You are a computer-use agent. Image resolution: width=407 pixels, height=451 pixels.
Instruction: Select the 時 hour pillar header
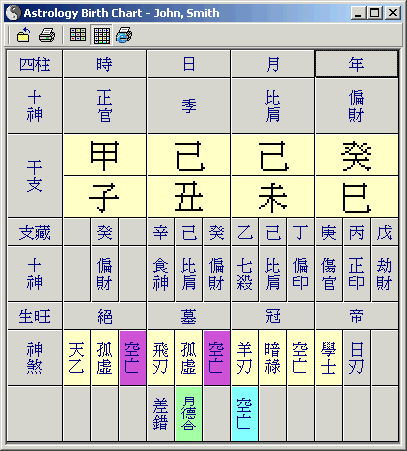[x=105, y=64]
